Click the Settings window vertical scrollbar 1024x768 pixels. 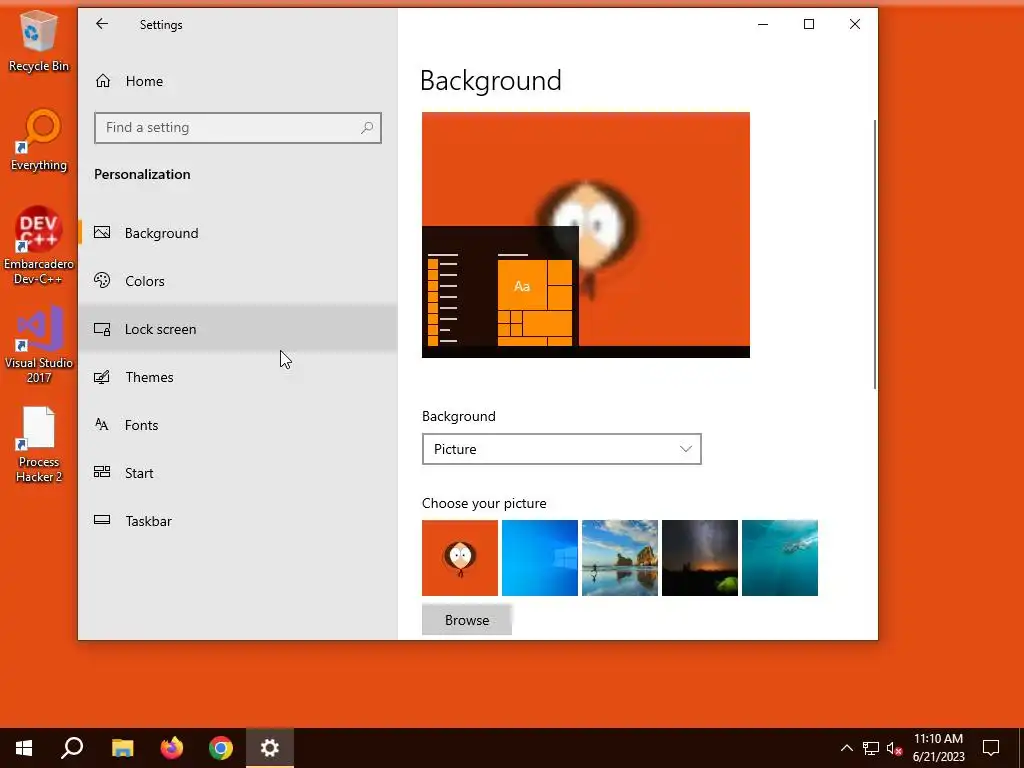point(874,255)
